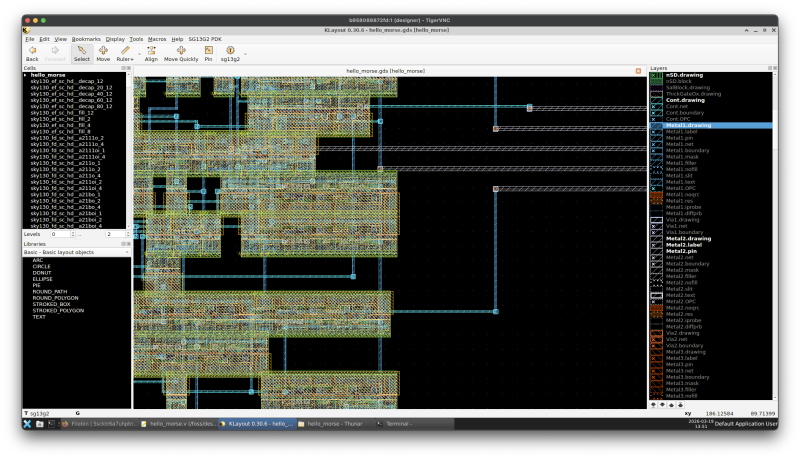Choose the Move Quickly tool

coord(181,53)
